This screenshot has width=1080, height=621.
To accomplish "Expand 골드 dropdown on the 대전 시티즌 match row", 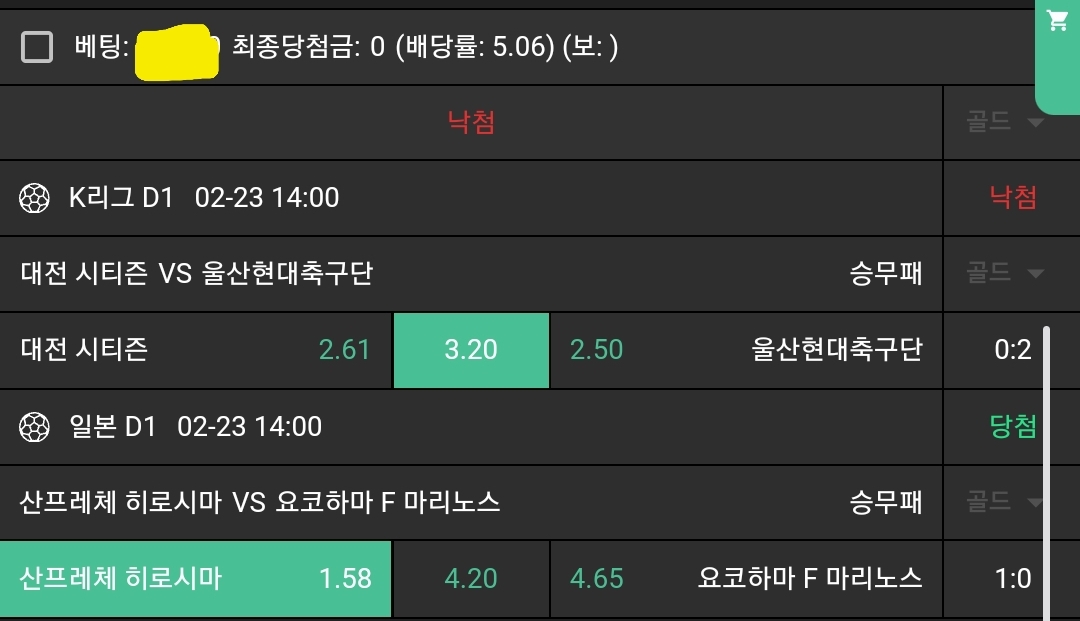I will pos(1005,273).
